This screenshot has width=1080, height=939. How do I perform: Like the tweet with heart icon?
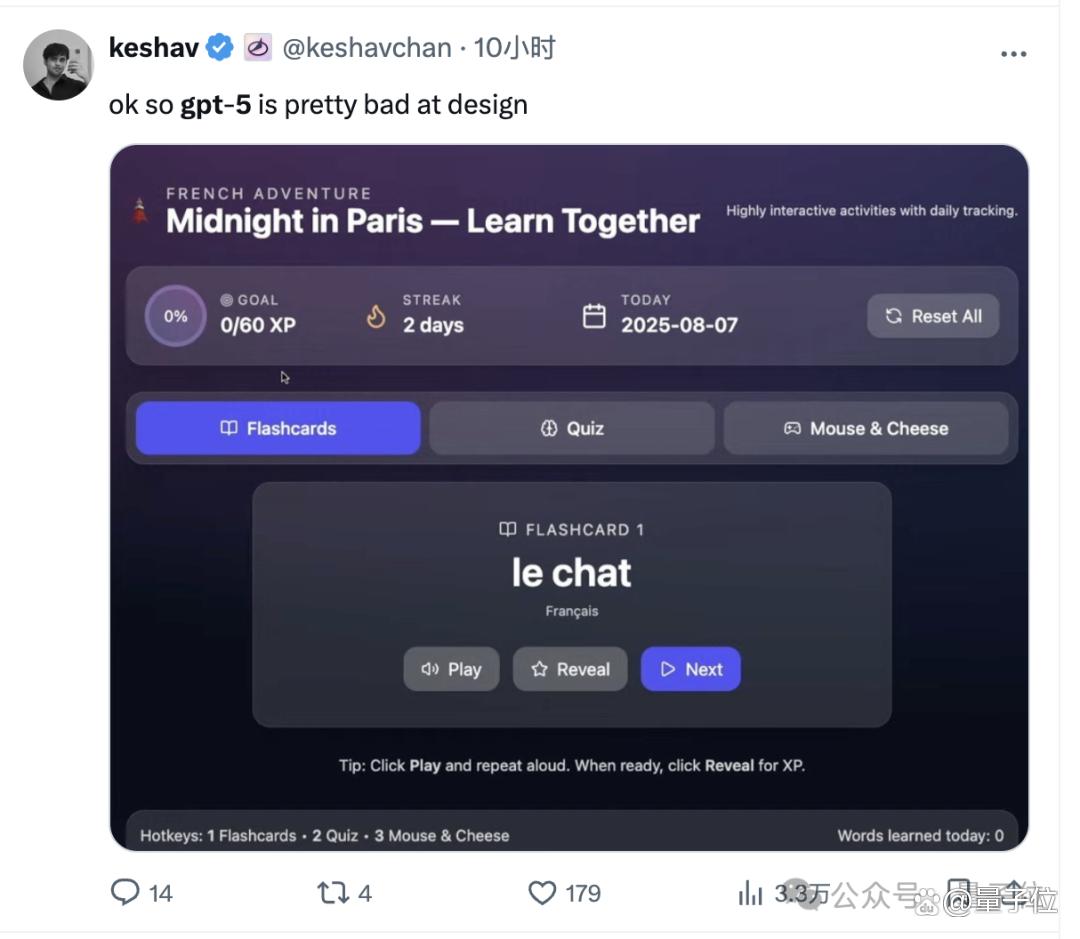pos(542,893)
